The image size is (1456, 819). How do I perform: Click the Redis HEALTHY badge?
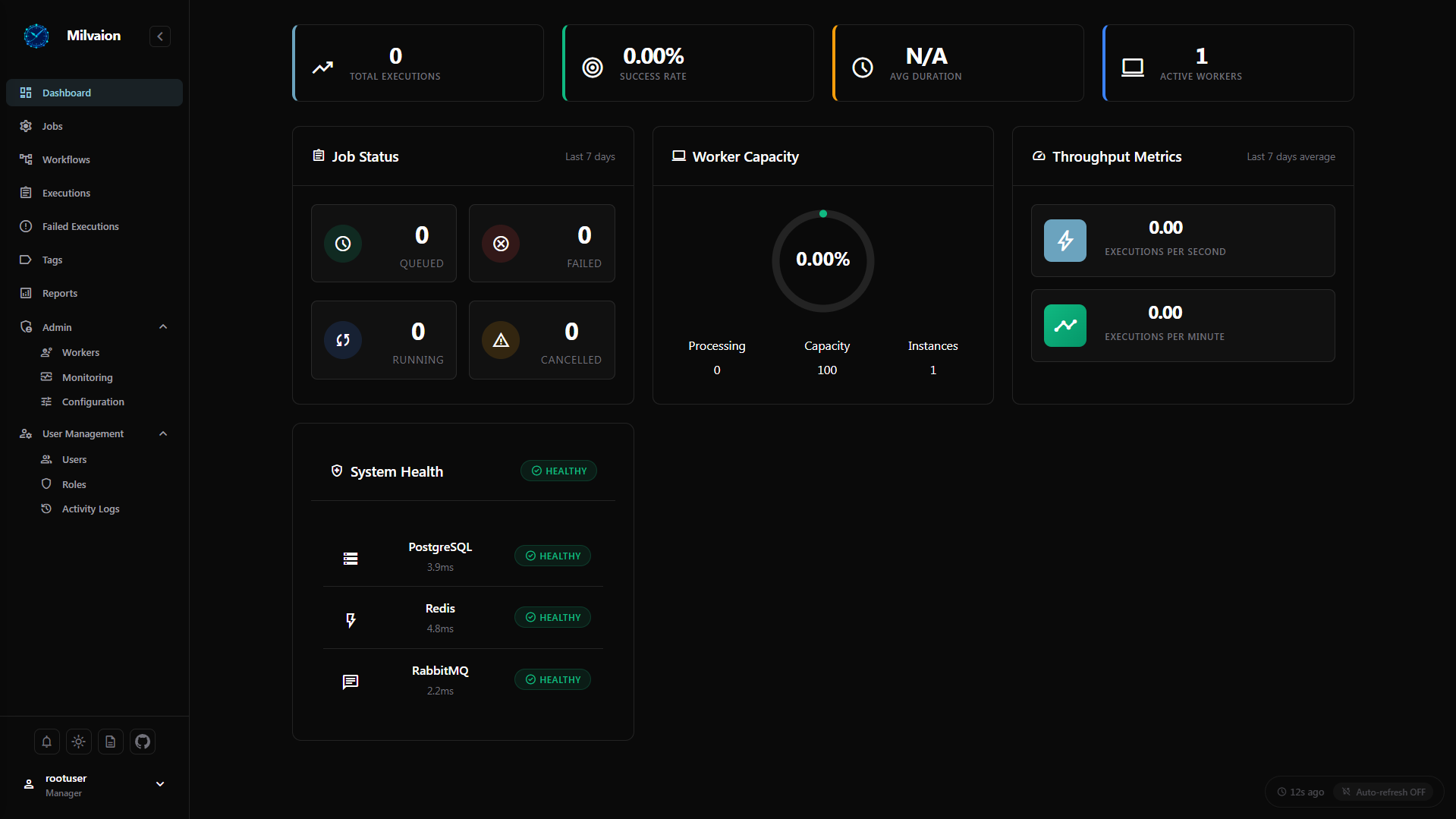(x=552, y=617)
